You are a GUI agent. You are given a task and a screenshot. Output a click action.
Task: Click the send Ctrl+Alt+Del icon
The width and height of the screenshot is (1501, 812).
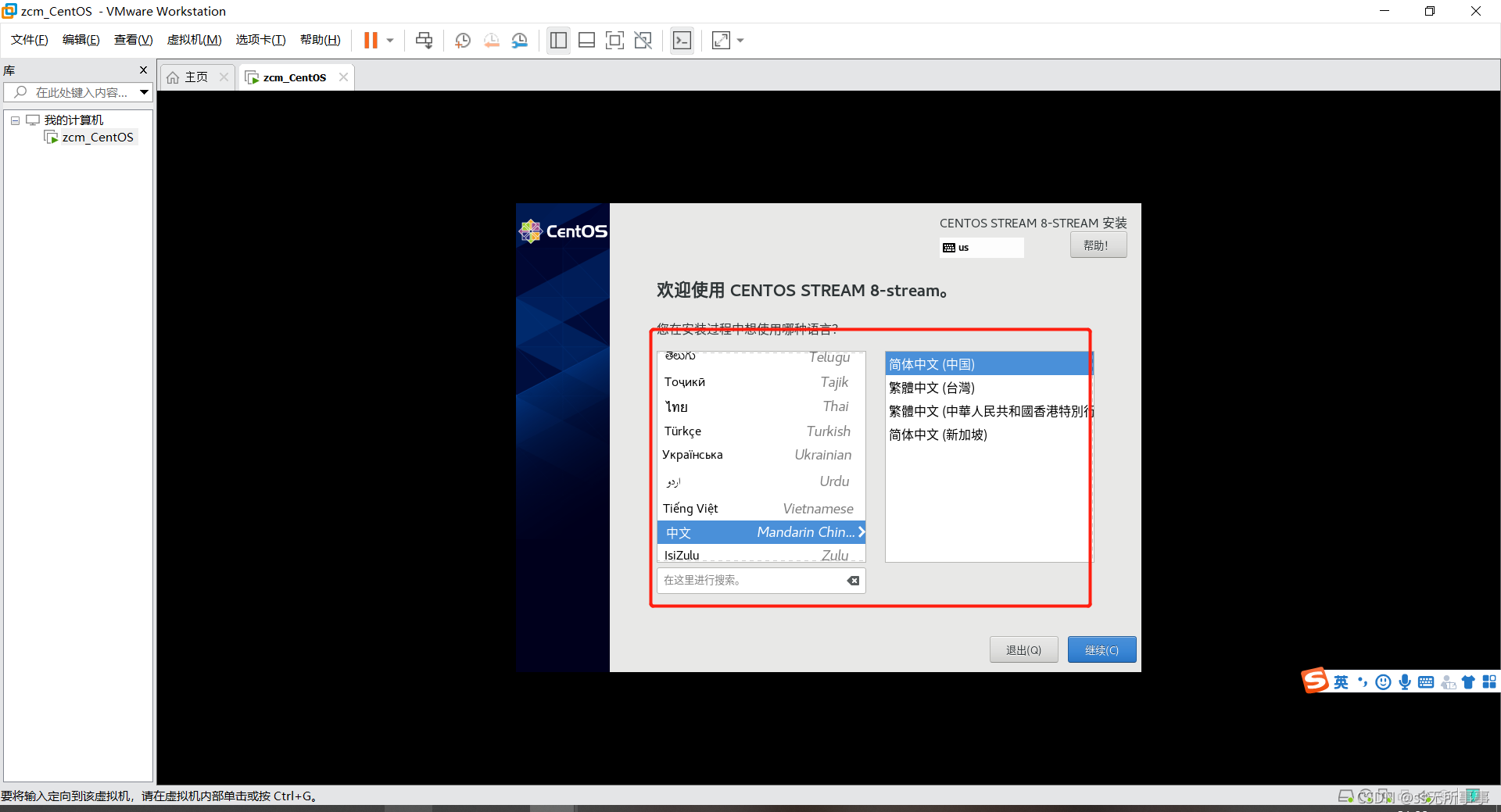pos(424,41)
